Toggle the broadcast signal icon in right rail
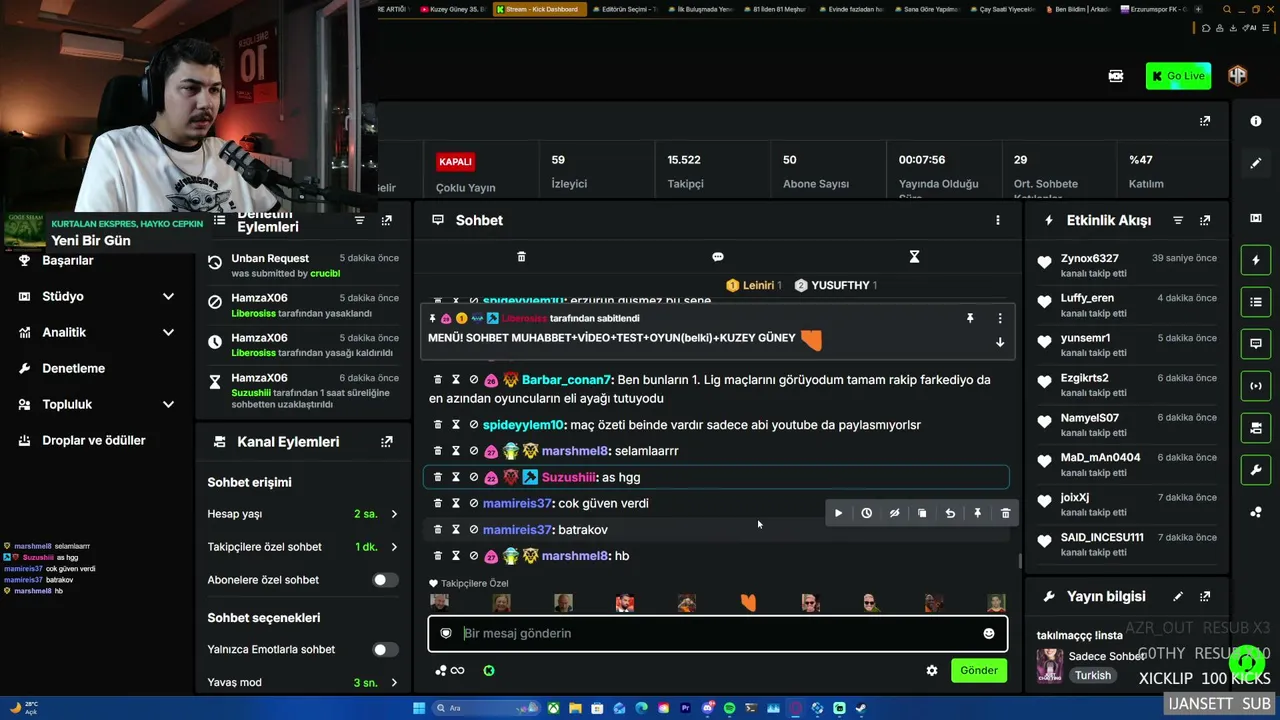This screenshot has height=720, width=1280. pos(1256,386)
